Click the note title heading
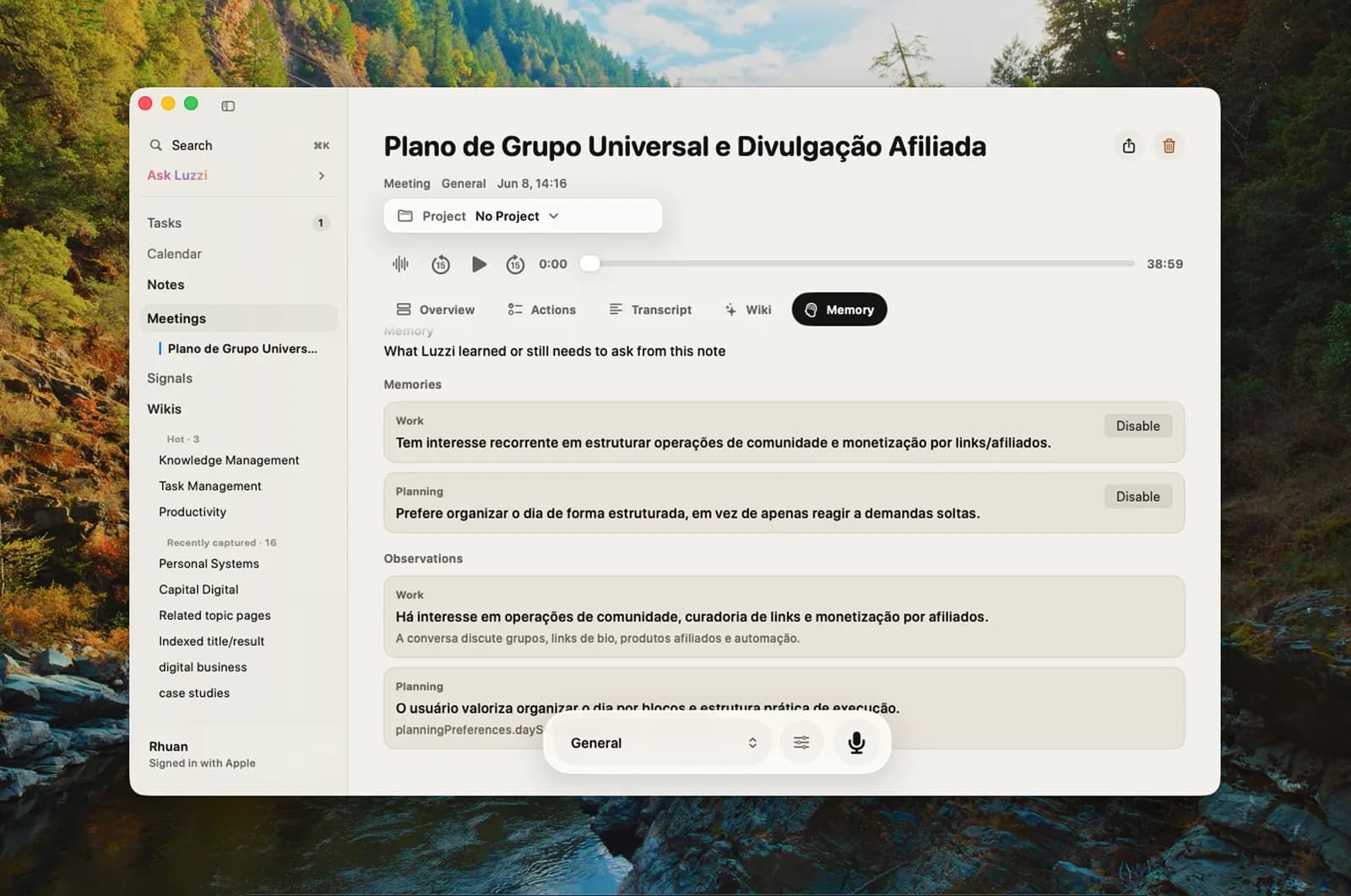1351x896 pixels. click(685, 147)
